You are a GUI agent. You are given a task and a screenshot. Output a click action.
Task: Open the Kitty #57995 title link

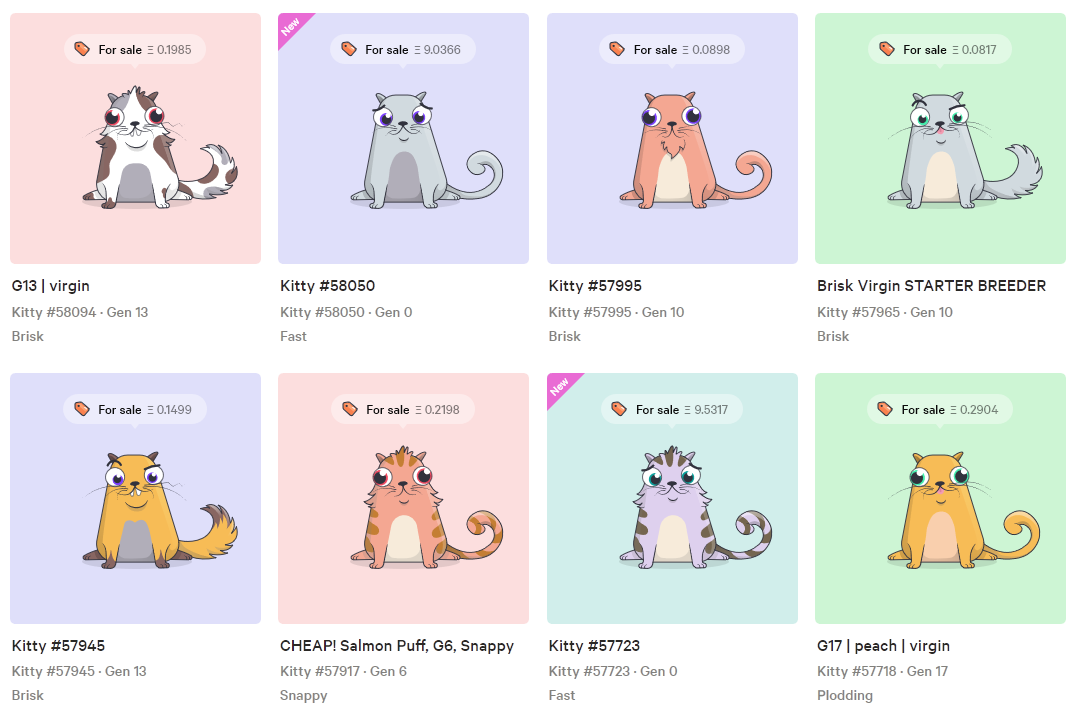point(595,285)
